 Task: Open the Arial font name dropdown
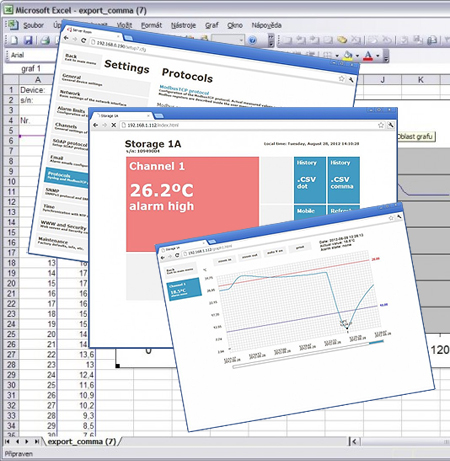32,55
